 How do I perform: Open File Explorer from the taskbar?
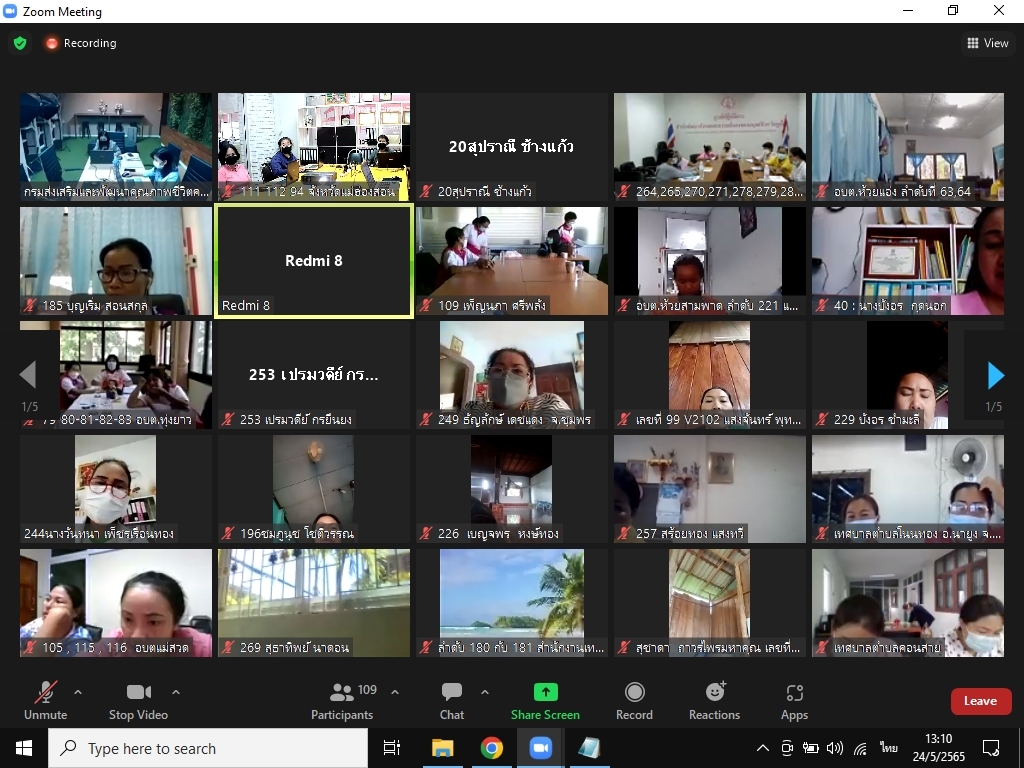(x=442, y=748)
